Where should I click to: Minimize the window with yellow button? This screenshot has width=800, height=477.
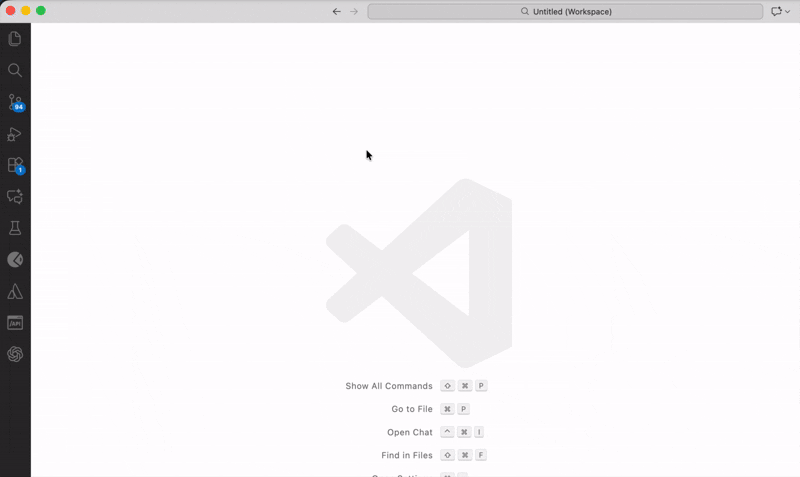26,11
